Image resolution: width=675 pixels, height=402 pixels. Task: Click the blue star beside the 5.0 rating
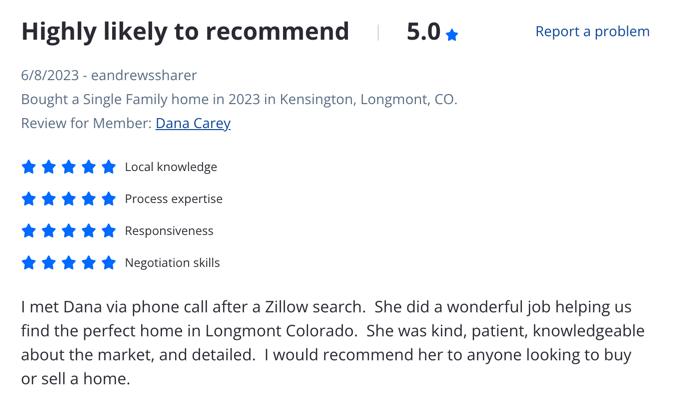[452, 34]
